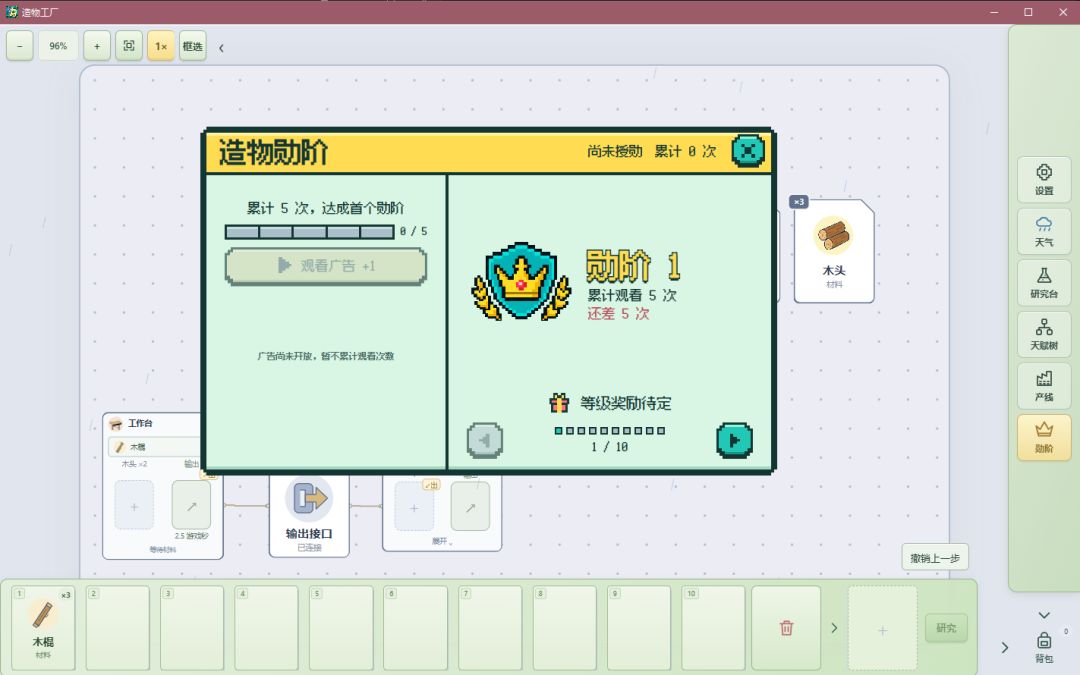Viewport: 1080px width, 675px height.
Task: Select empty hotbar slot 8
Action: 564,627
